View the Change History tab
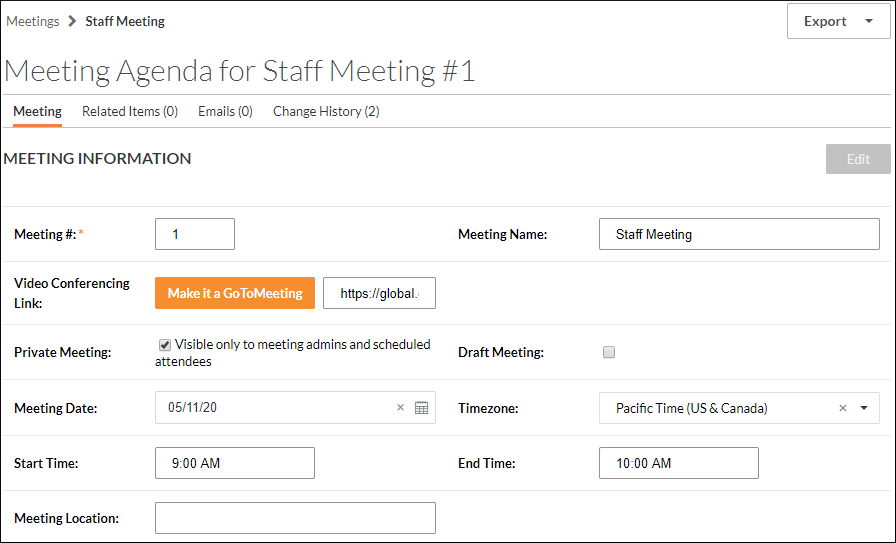The image size is (896, 543). click(326, 112)
